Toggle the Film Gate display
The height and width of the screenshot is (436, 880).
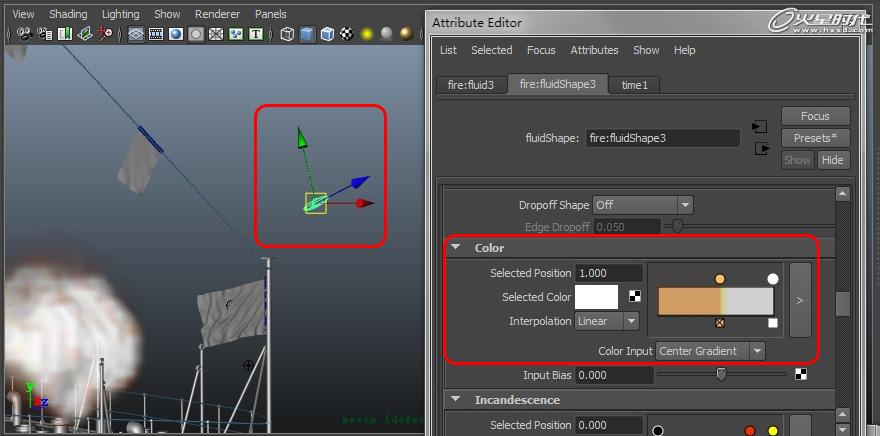coord(156,34)
